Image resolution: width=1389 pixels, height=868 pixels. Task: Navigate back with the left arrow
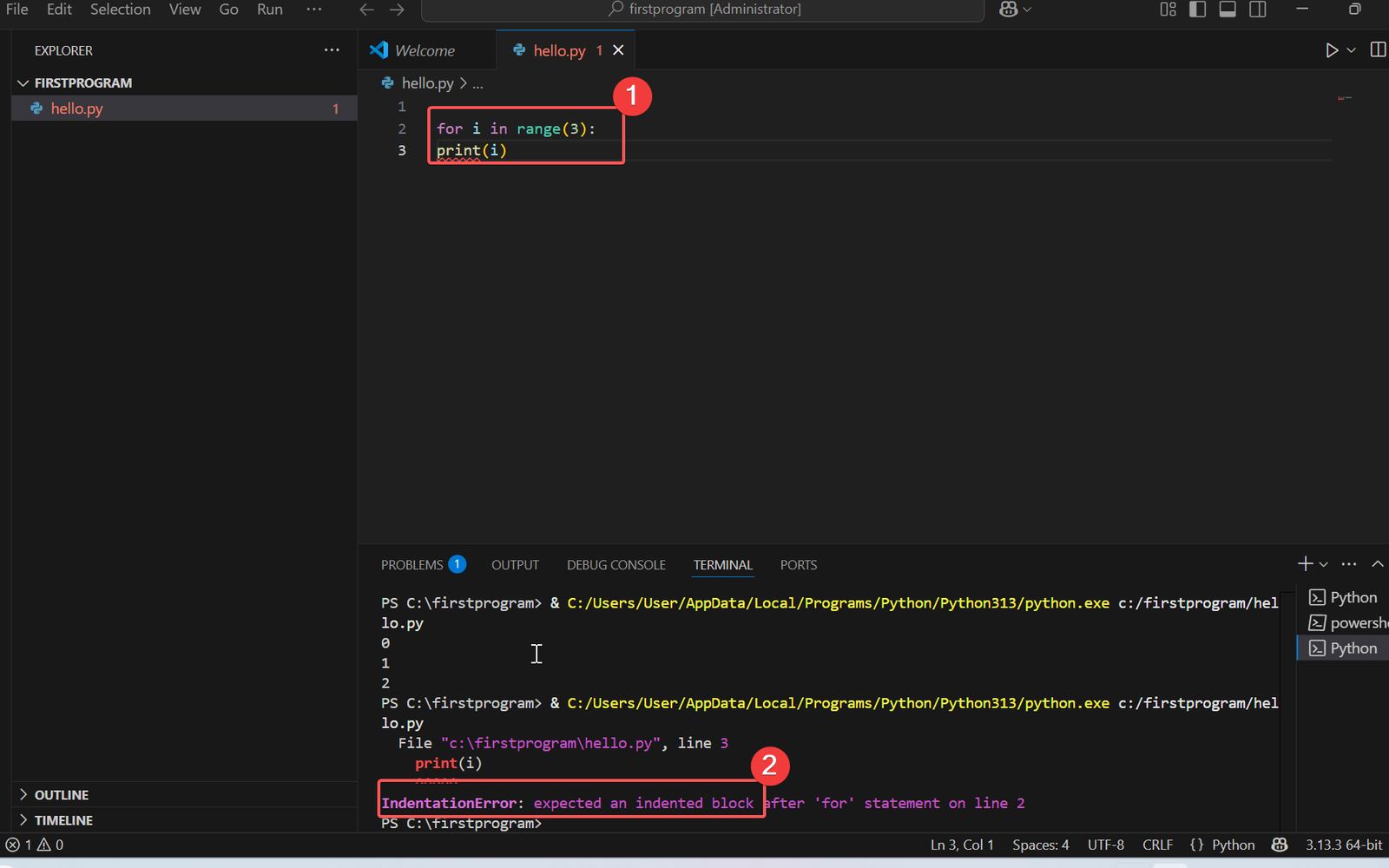366,10
